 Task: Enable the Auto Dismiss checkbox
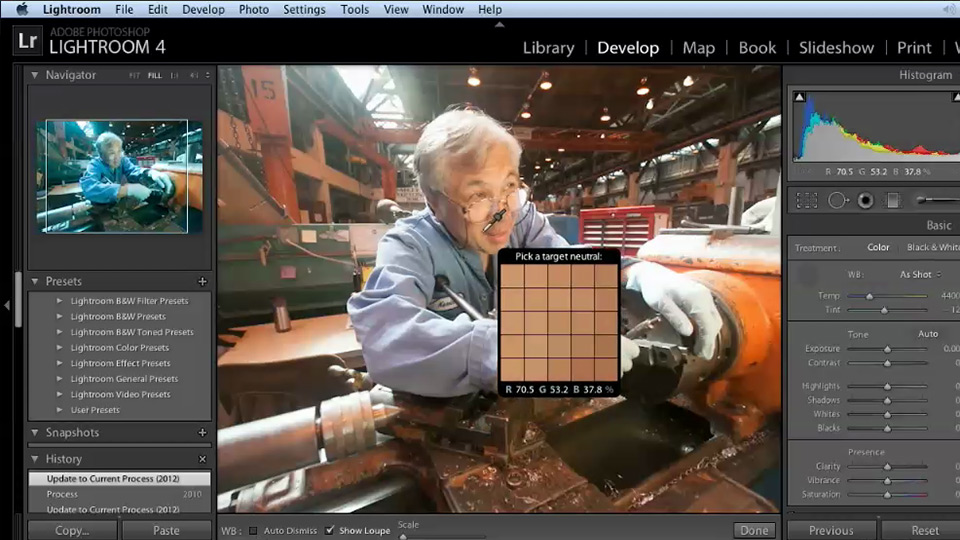253,531
